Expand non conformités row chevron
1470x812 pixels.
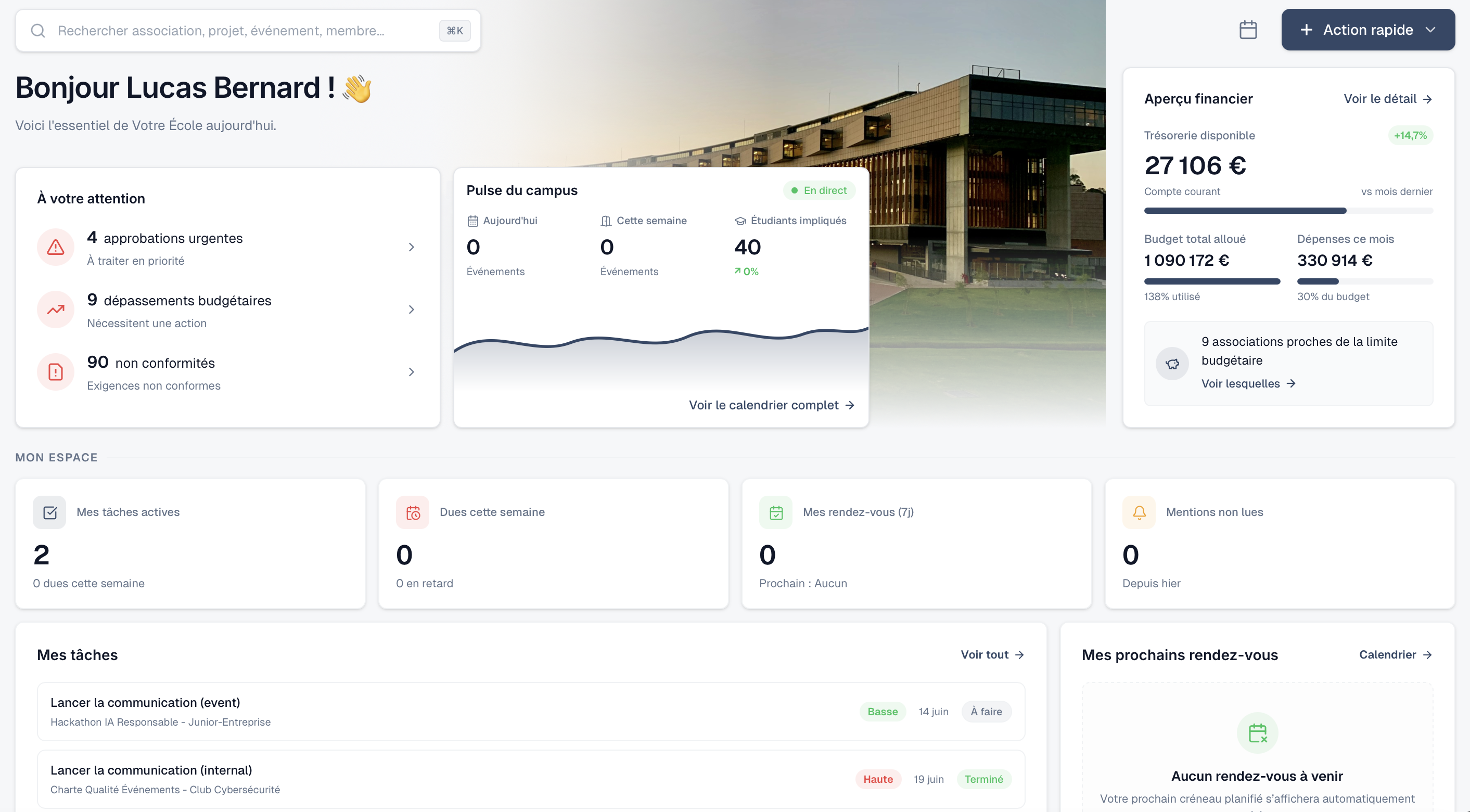coord(412,372)
